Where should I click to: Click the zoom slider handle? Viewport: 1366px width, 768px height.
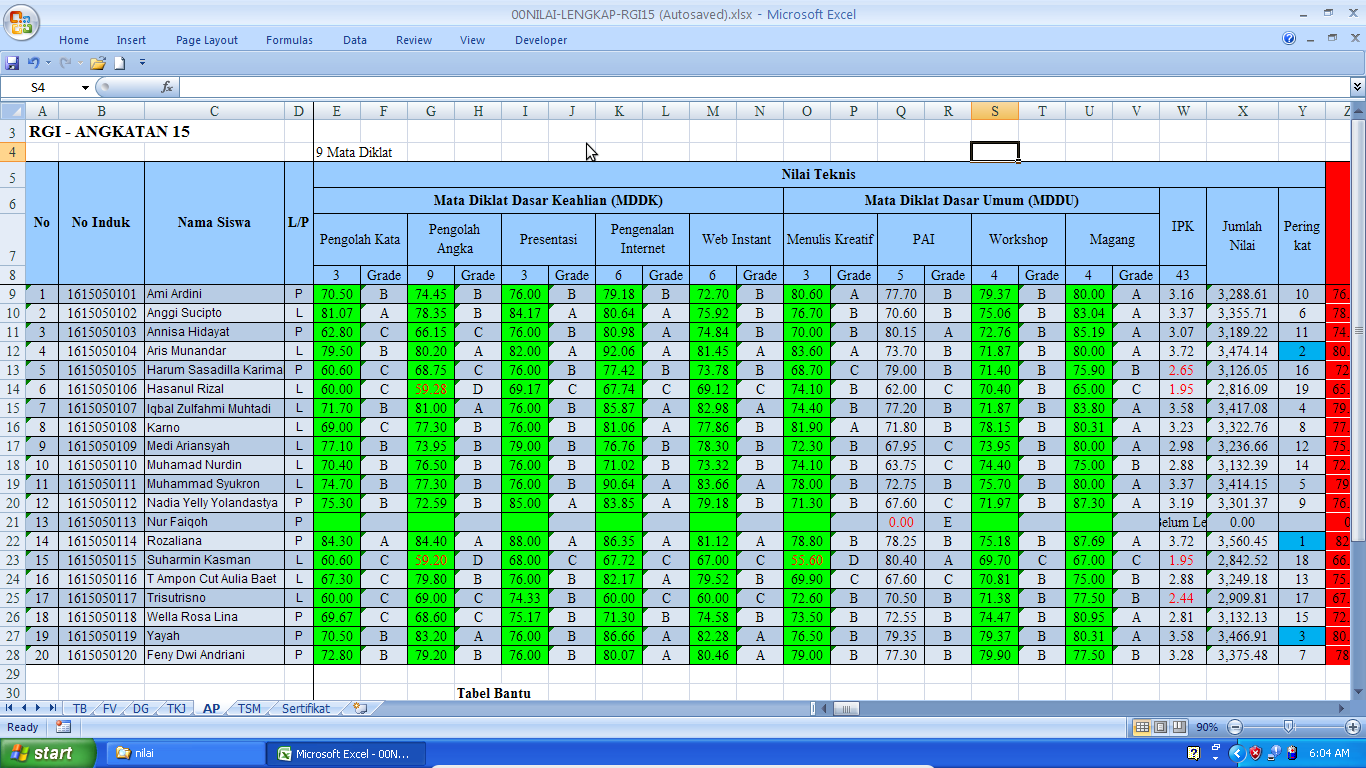click(1288, 727)
